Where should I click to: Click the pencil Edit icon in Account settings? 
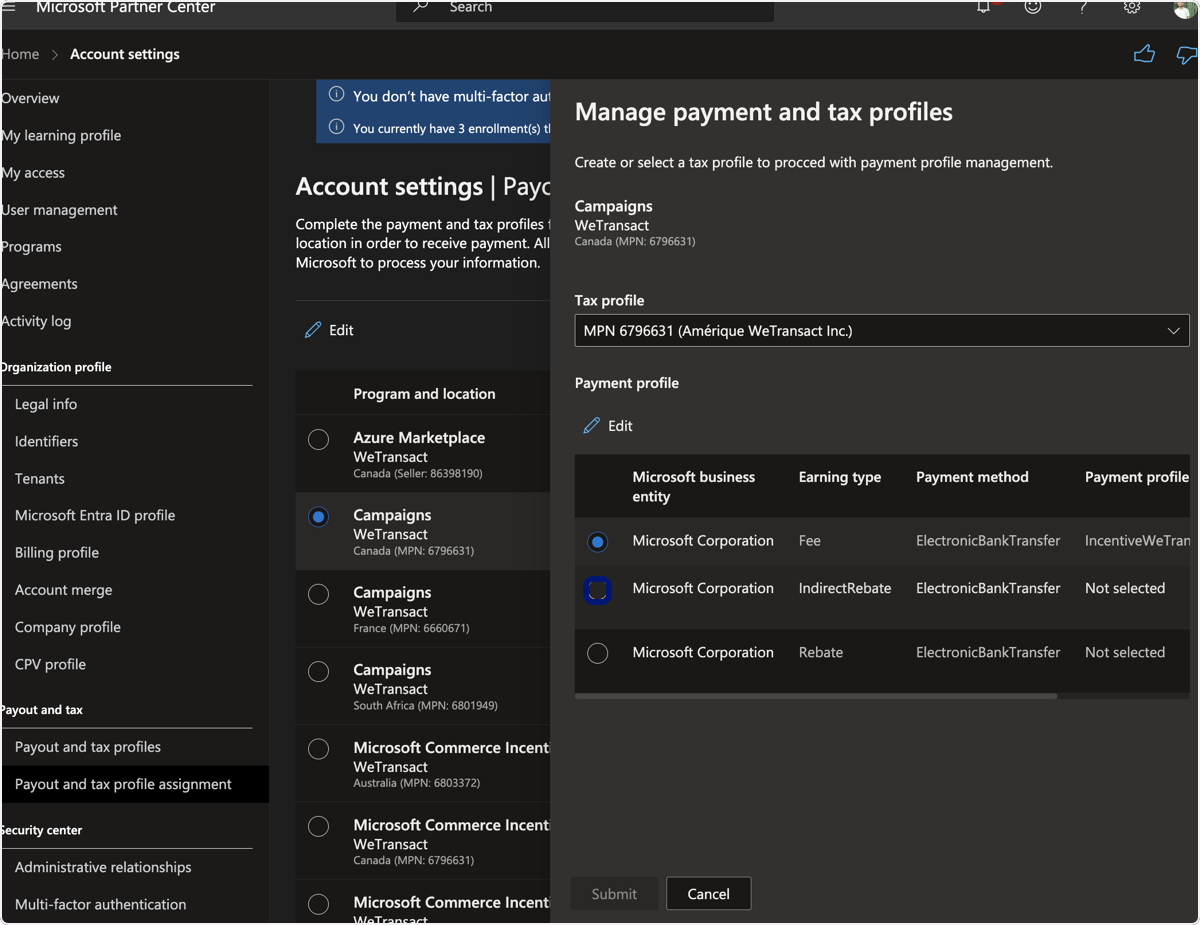click(x=313, y=330)
